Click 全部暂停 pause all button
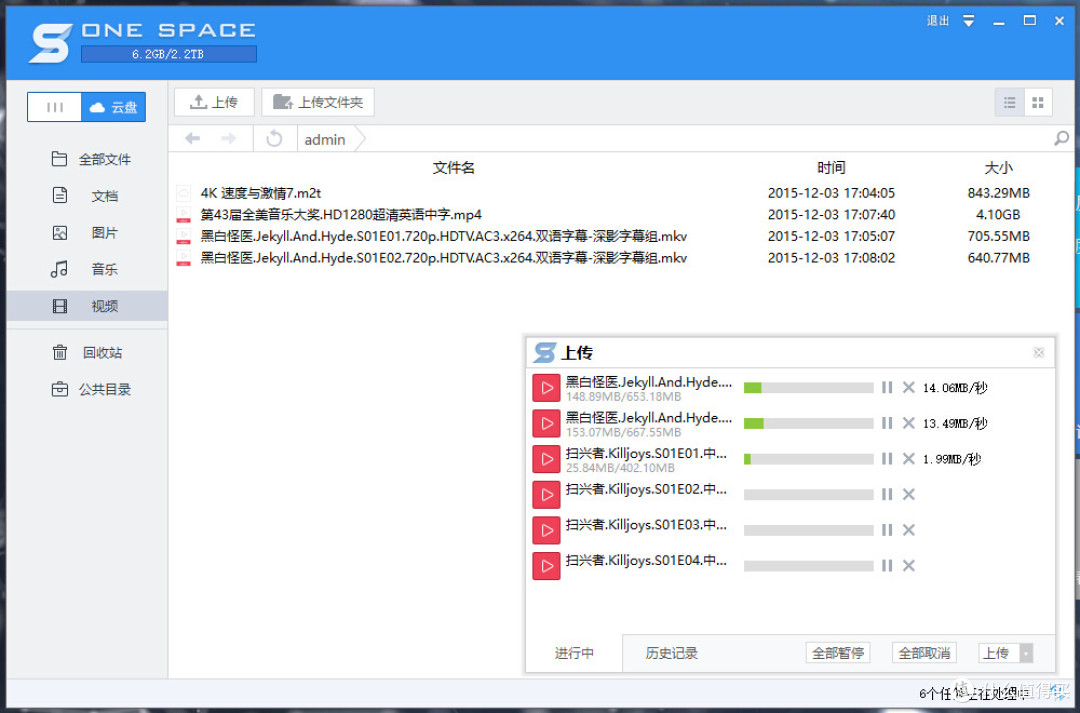 (838, 653)
